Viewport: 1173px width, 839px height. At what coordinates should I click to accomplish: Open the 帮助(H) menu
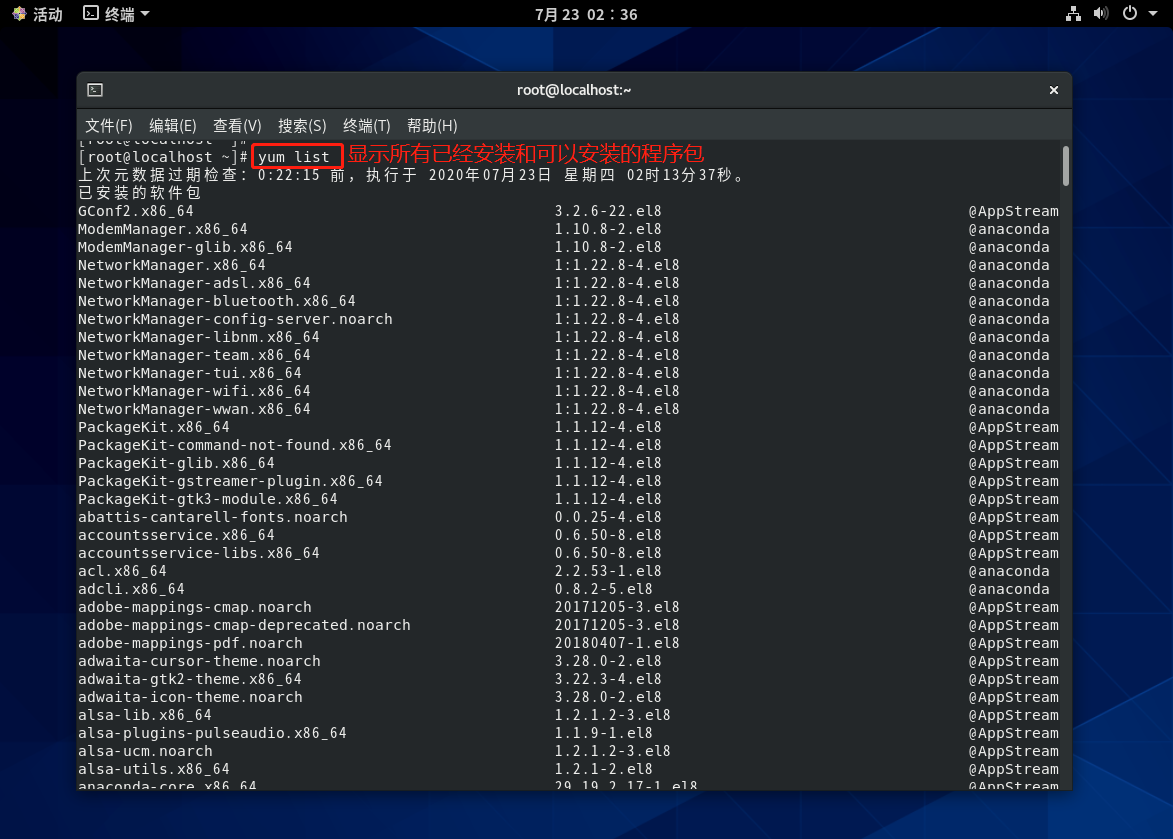(x=432, y=125)
